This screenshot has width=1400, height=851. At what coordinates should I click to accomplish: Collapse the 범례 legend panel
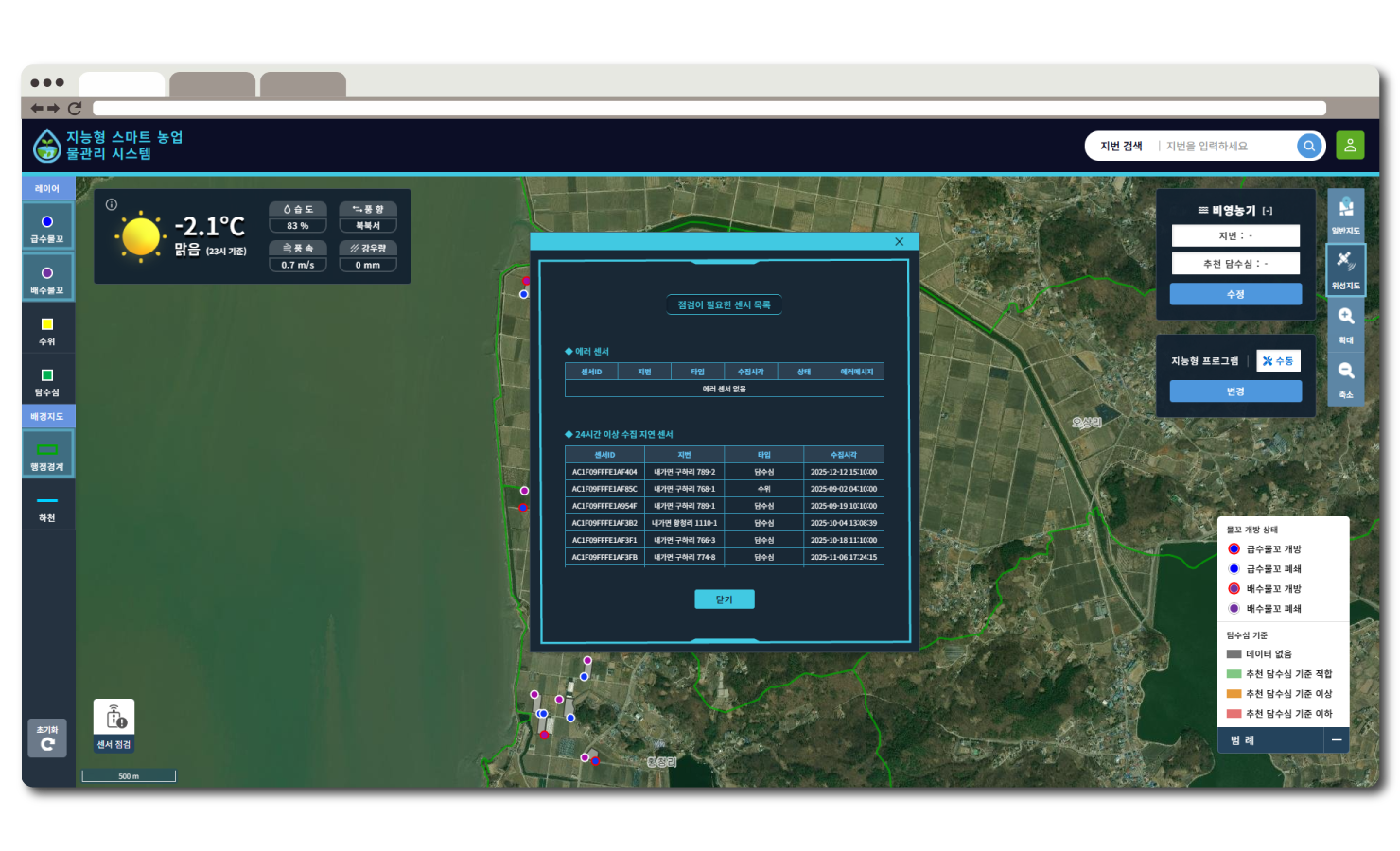(x=1336, y=740)
